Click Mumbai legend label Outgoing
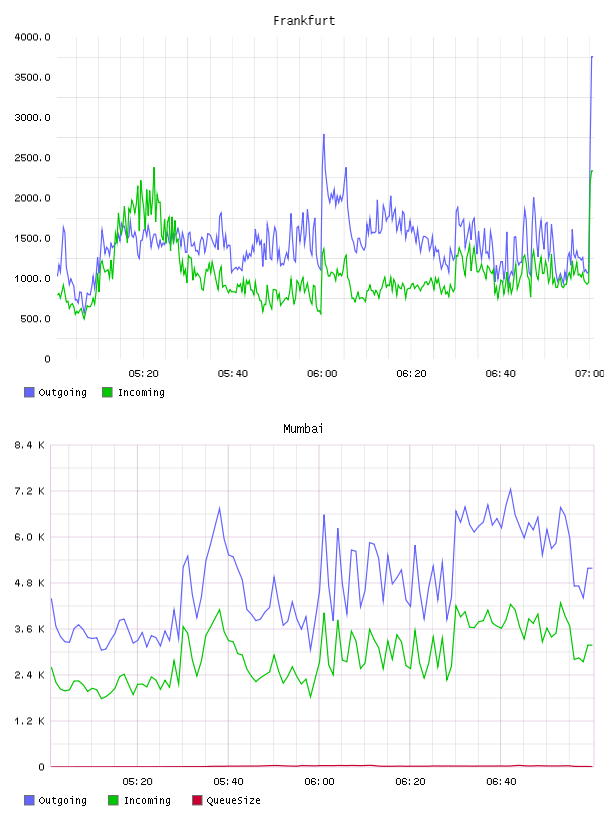Image resolution: width=608 pixels, height=816 pixels. (x=62, y=800)
